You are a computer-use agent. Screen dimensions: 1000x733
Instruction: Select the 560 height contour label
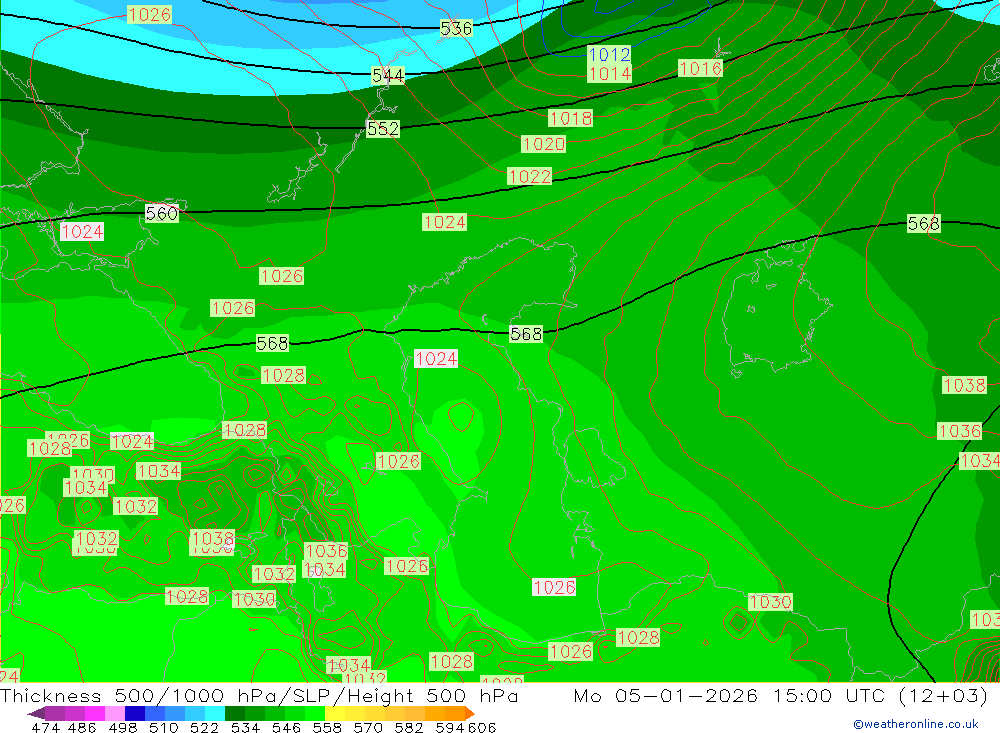(161, 213)
